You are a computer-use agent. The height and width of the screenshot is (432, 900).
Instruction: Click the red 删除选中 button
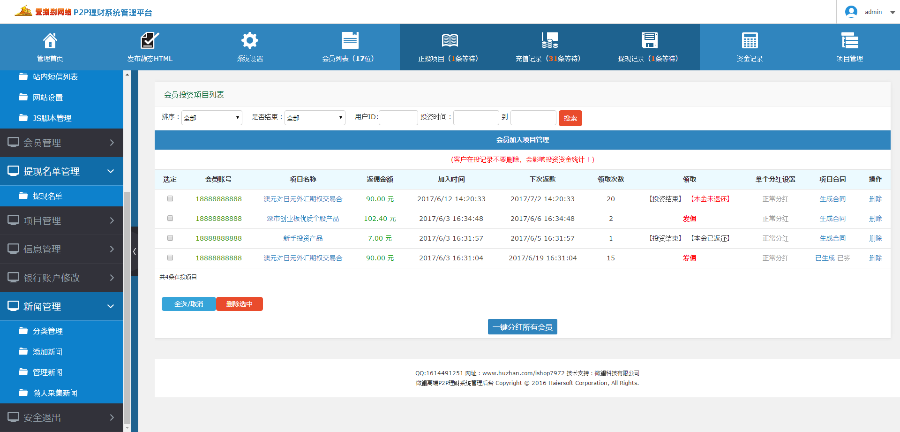239,304
